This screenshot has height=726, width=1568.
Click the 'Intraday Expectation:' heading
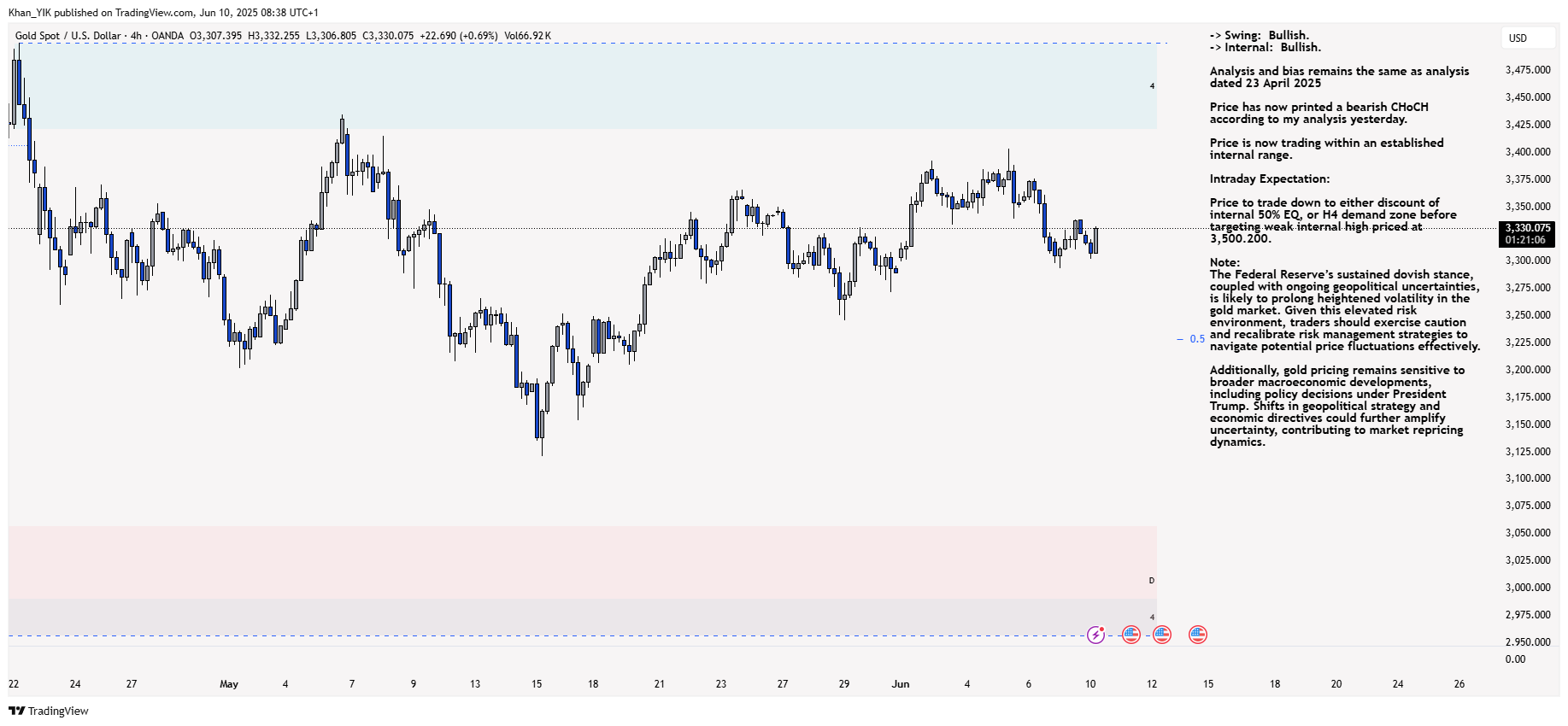point(1270,179)
